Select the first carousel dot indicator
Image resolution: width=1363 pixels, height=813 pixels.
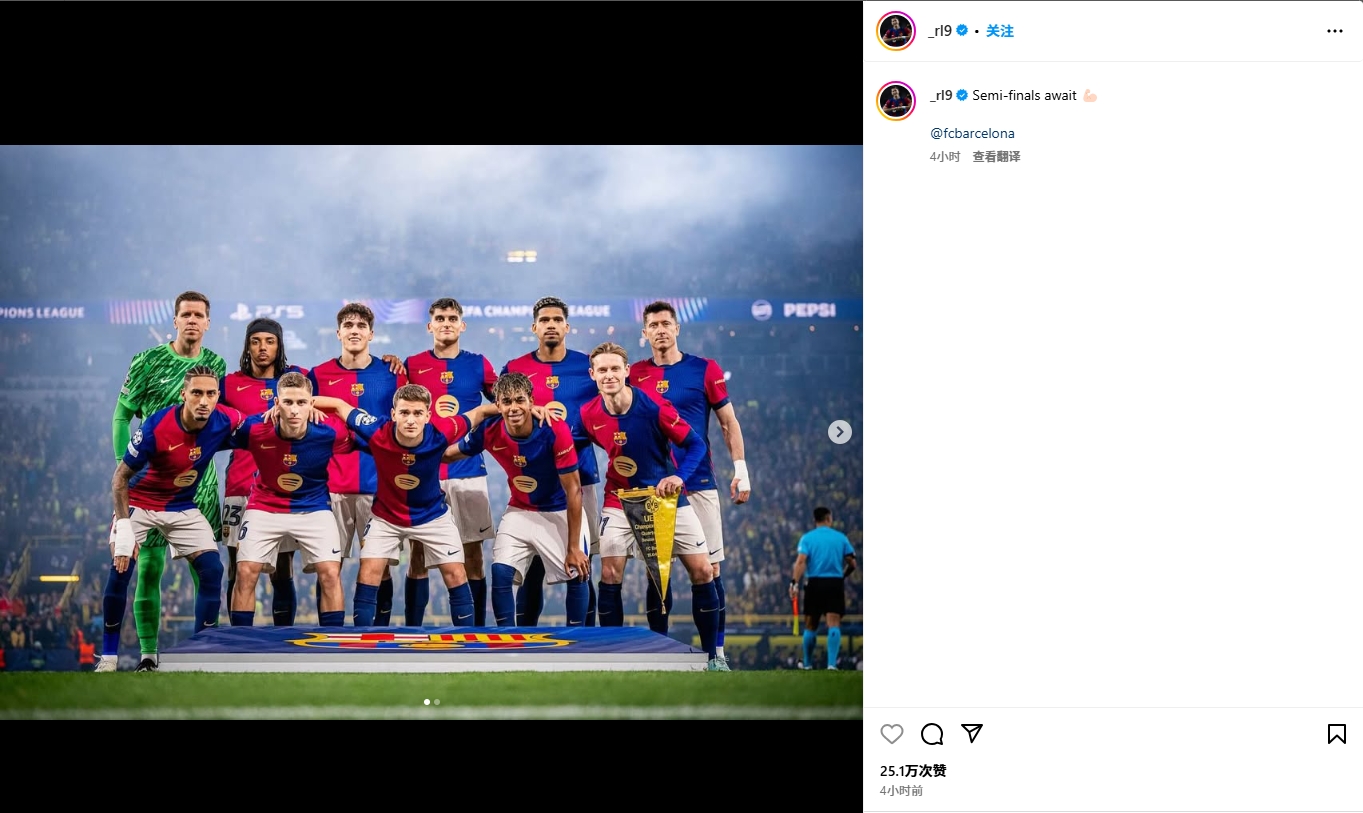(x=427, y=702)
